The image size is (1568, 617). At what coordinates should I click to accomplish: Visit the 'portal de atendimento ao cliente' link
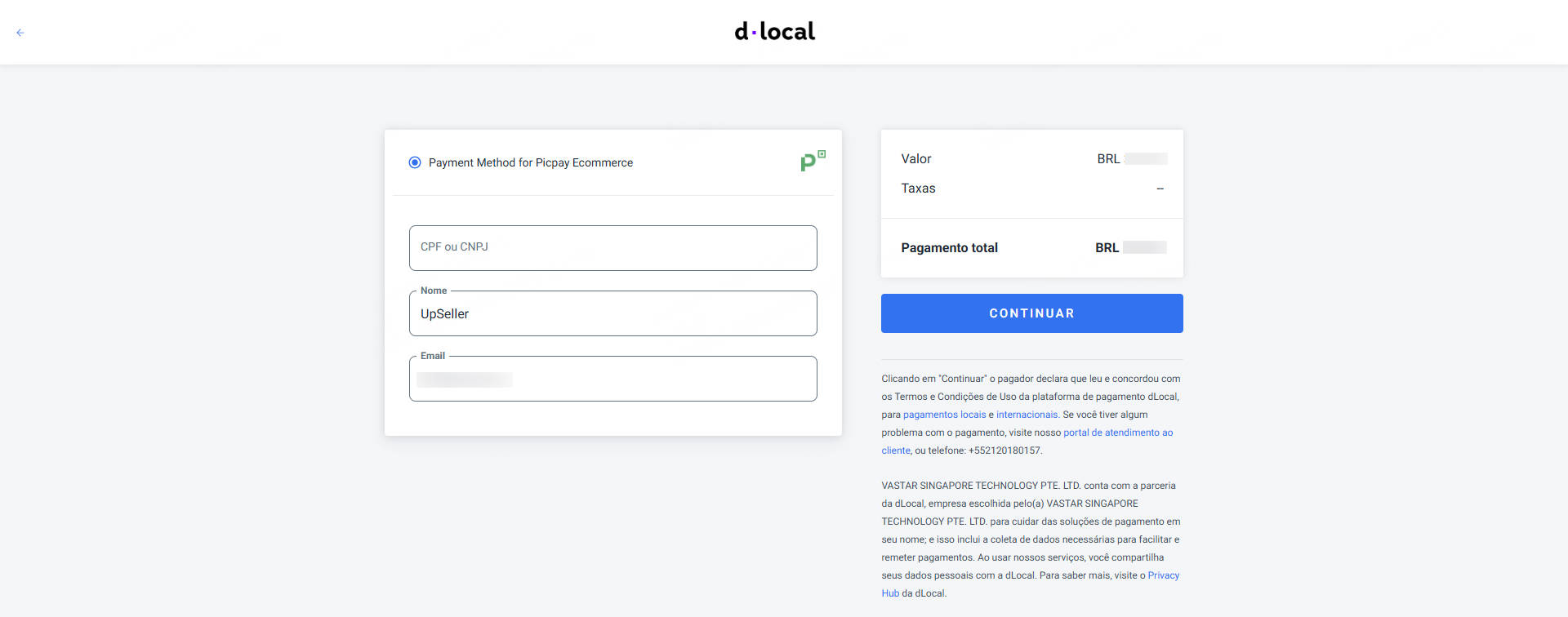[x=1117, y=433]
